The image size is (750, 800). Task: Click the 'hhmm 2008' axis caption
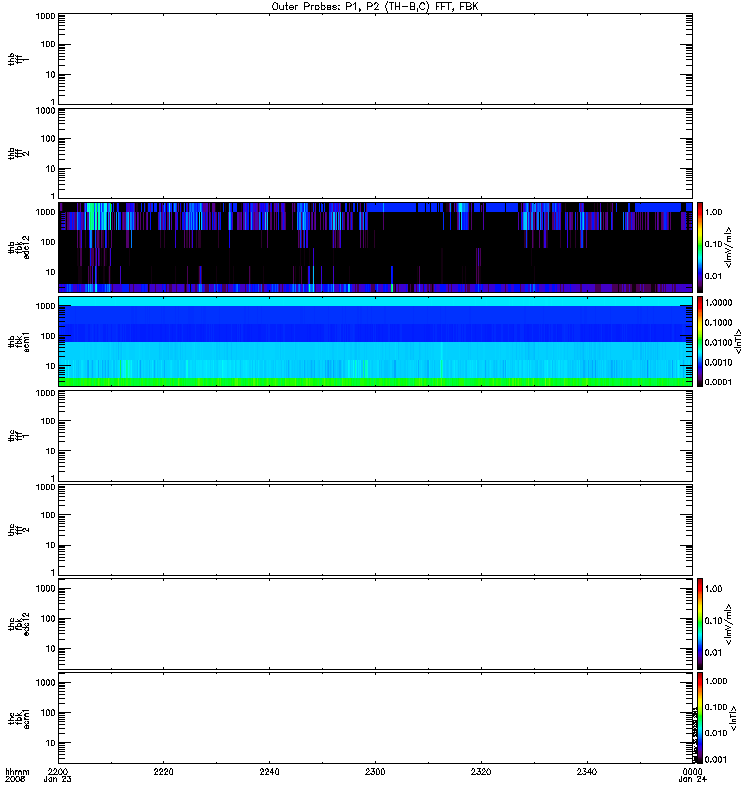(17, 776)
